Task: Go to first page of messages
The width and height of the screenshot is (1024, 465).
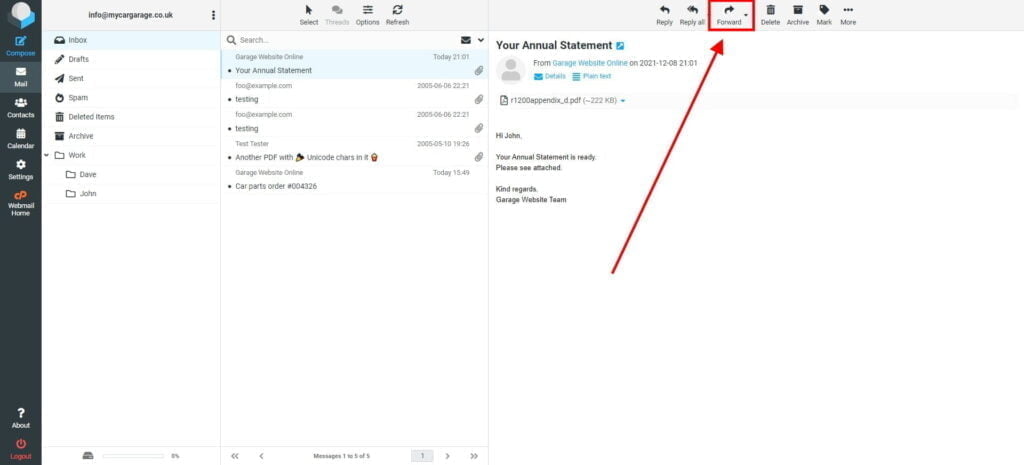Action: tap(235, 456)
